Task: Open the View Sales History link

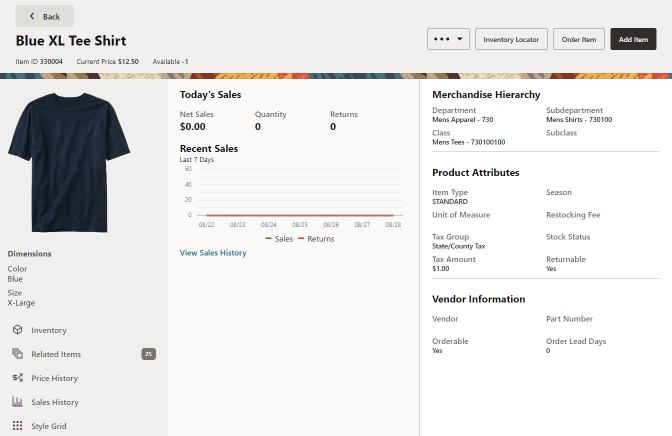Action: [x=213, y=253]
